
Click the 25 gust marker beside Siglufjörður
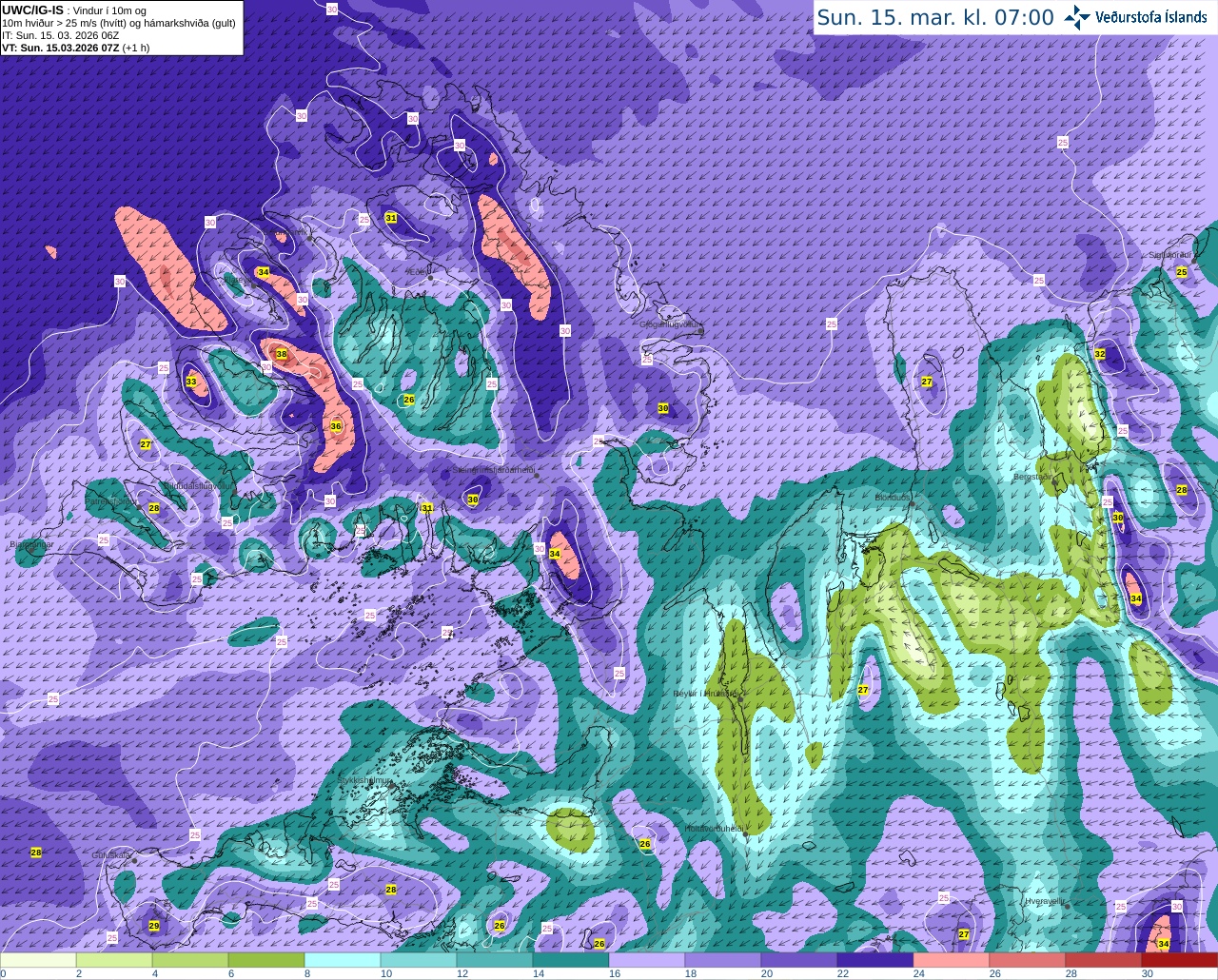pos(1182,272)
